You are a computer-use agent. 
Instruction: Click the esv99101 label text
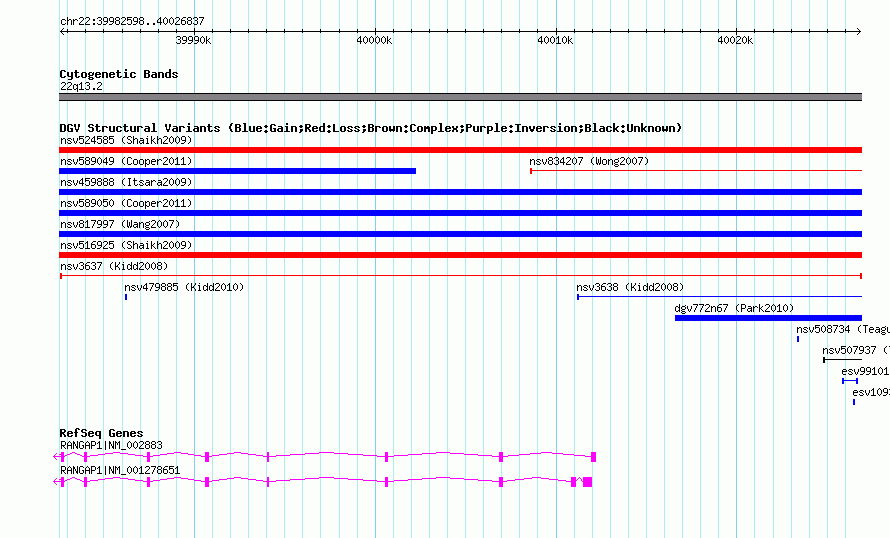(865, 371)
